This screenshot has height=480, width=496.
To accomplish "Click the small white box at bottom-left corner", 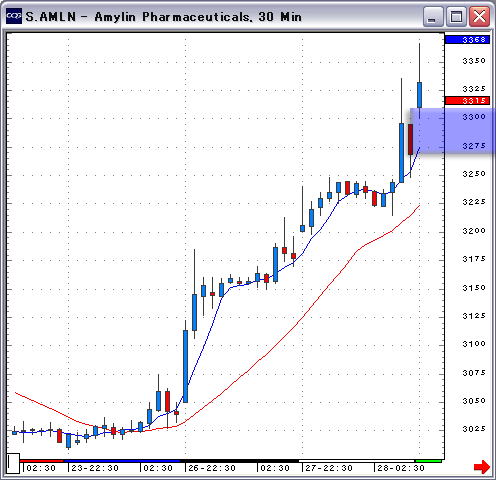I will click(x=13, y=463).
